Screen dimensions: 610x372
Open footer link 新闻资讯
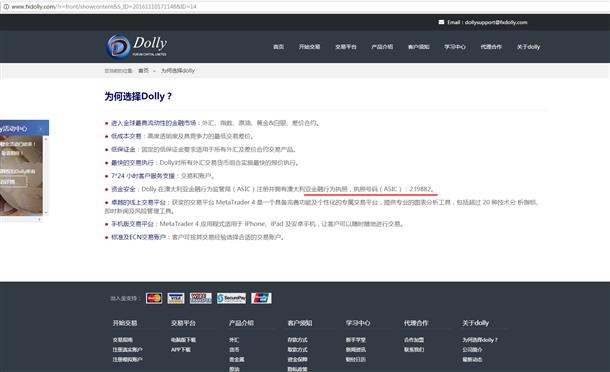point(356,350)
